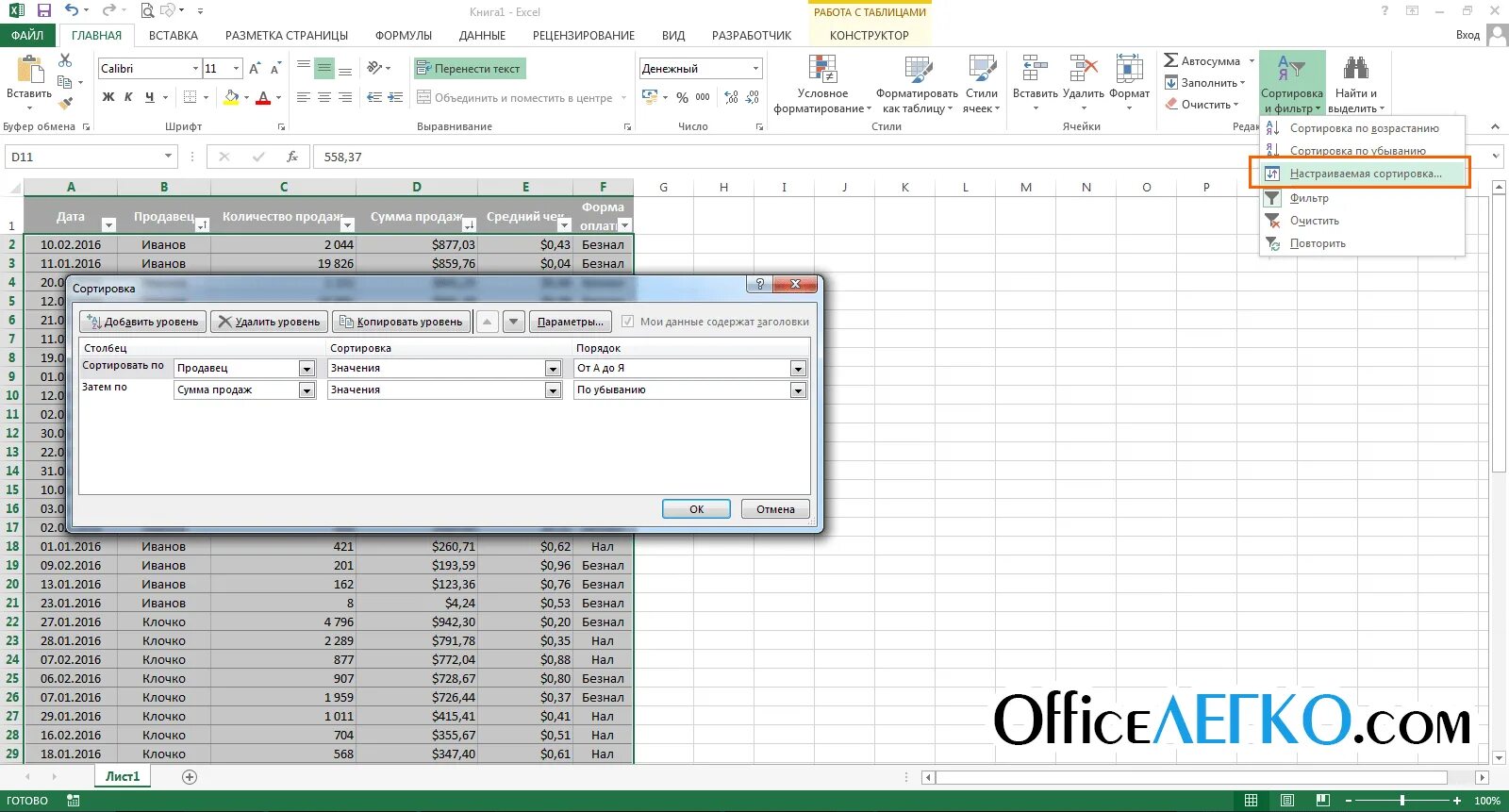Click 'Добавить уровень' button
Image resolution: width=1509 pixels, height=812 pixels.
point(142,322)
